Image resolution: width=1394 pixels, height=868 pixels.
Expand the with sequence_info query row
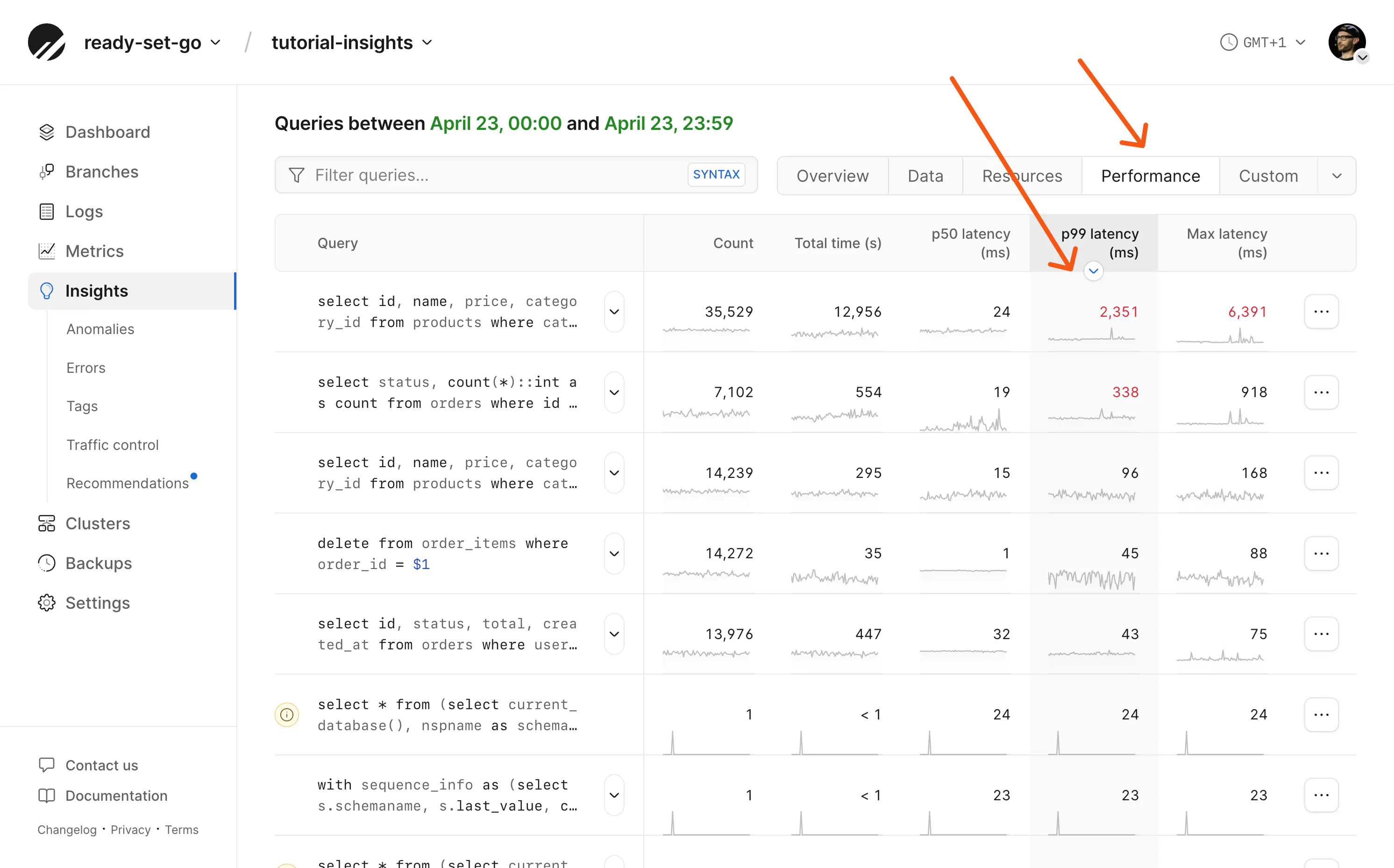tap(614, 796)
